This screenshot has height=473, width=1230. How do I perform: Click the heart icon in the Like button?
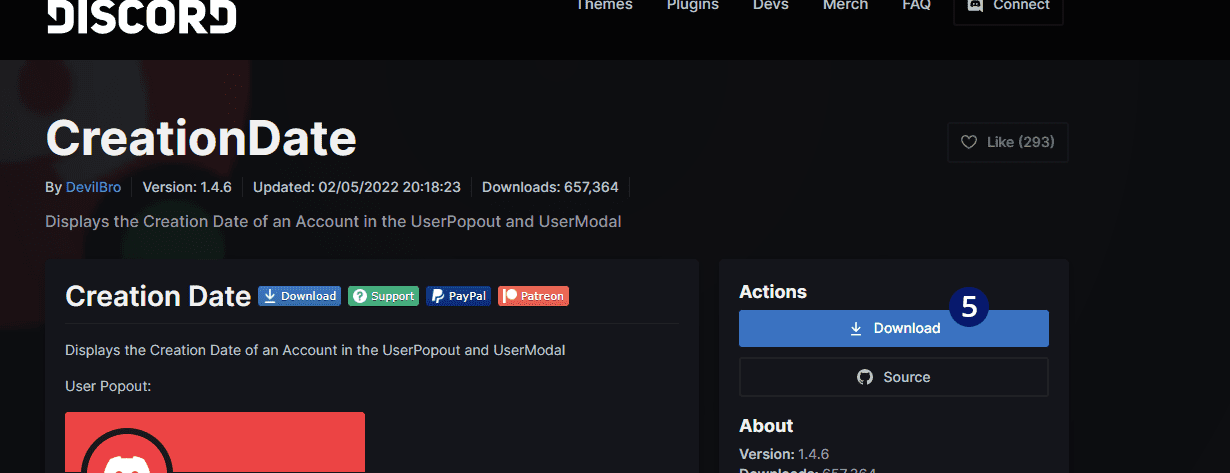(968, 142)
